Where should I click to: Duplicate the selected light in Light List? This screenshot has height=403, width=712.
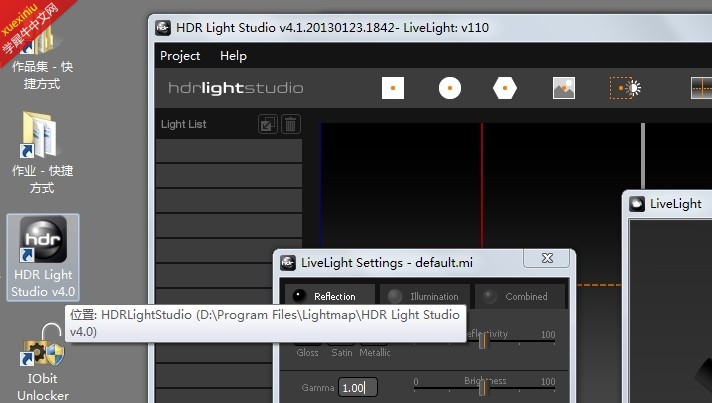pos(268,124)
